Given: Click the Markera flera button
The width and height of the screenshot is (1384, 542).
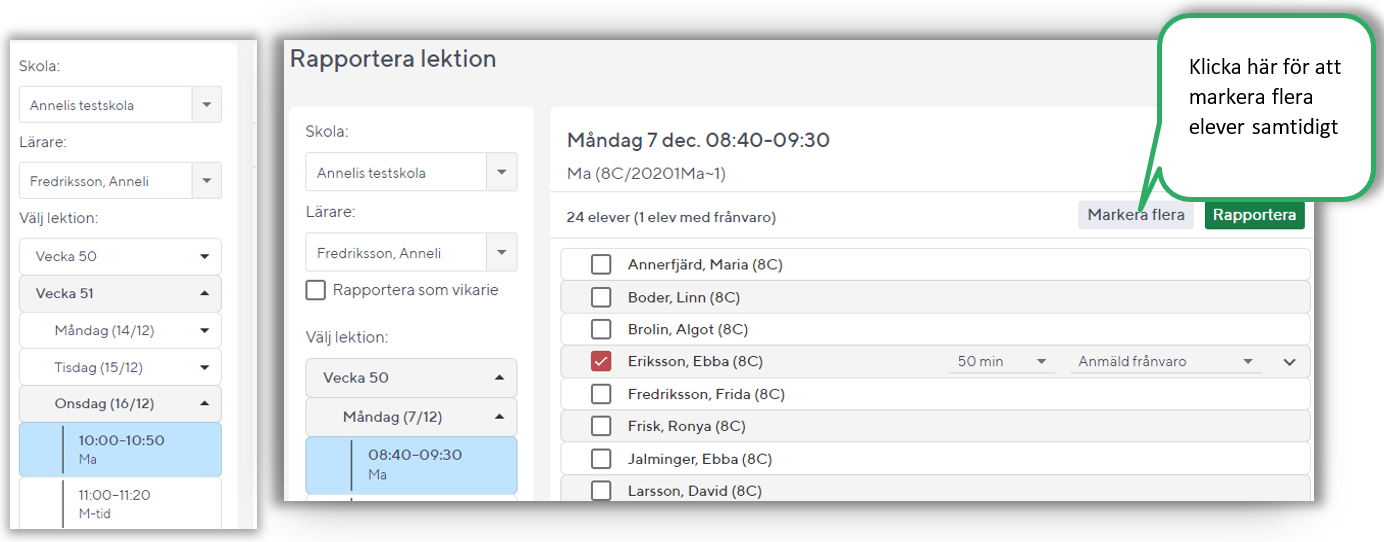Looking at the screenshot, I should pyautogui.click(x=1135, y=215).
